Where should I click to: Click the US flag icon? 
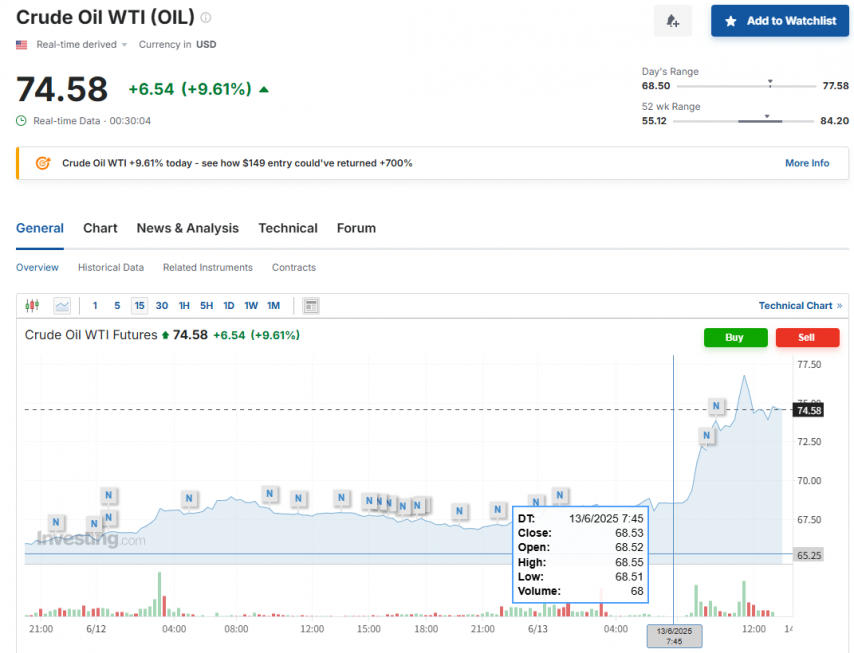pyautogui.click(x=22, y=45)
